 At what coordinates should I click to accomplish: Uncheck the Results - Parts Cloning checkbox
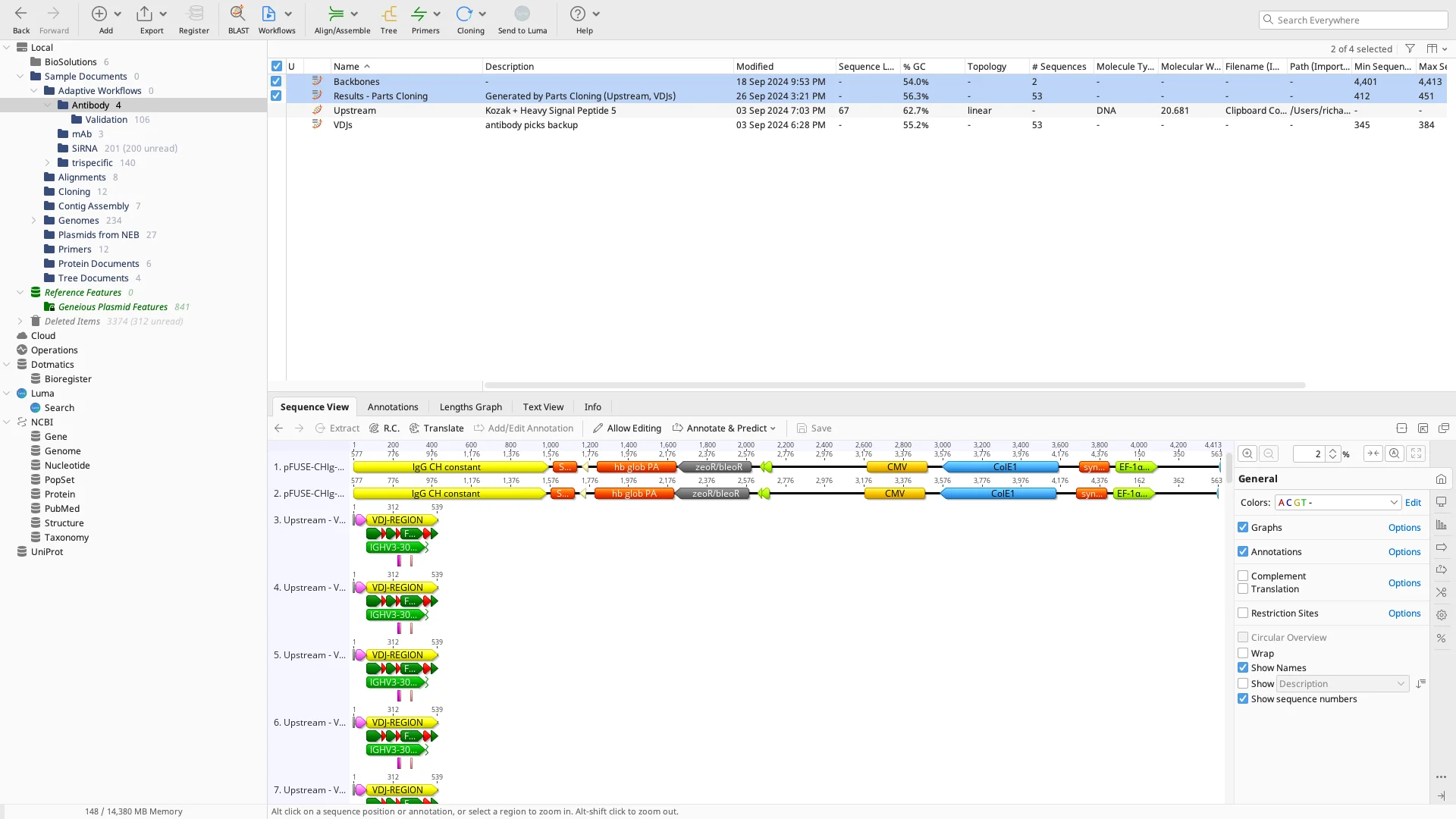[x=276, y=96]
